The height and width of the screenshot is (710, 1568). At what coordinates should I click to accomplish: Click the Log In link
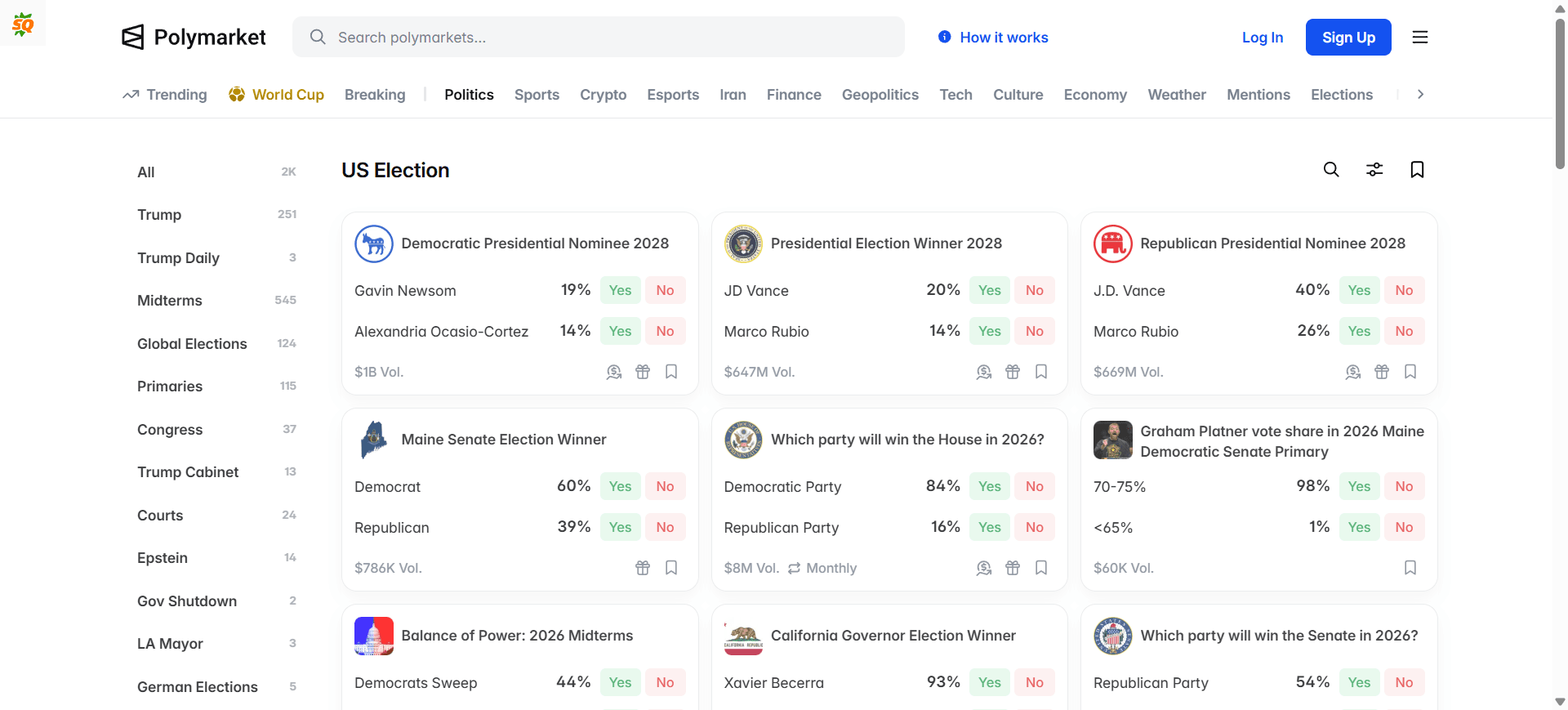(1263, 38)
